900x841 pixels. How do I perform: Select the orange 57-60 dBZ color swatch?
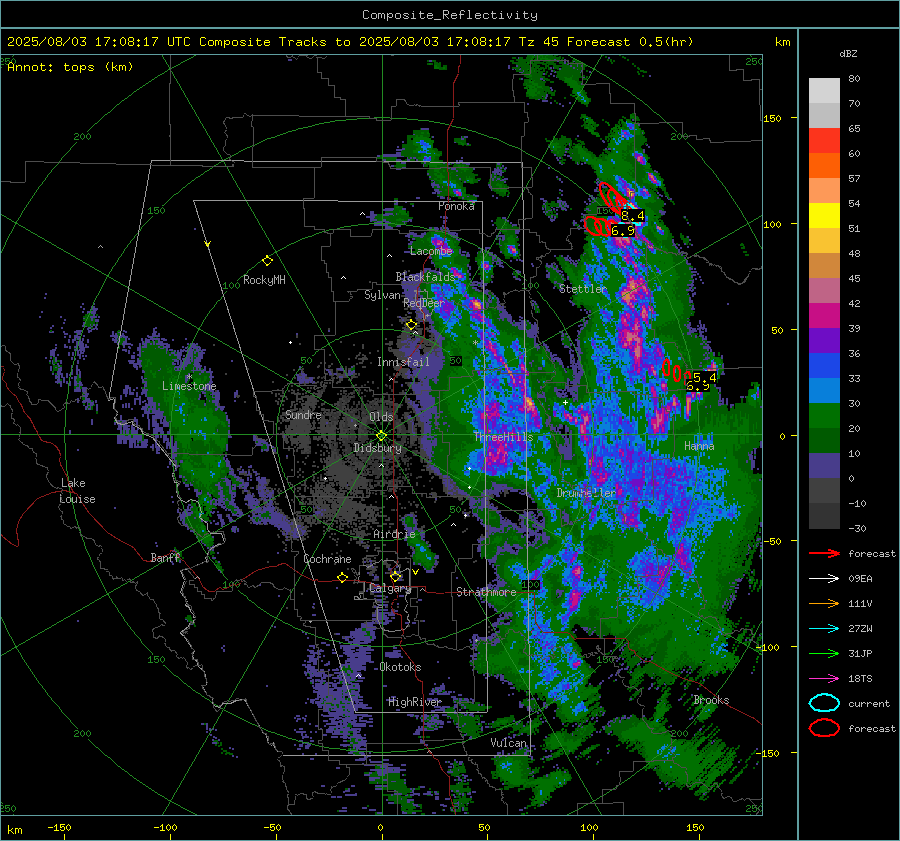[x=824, y=166]
